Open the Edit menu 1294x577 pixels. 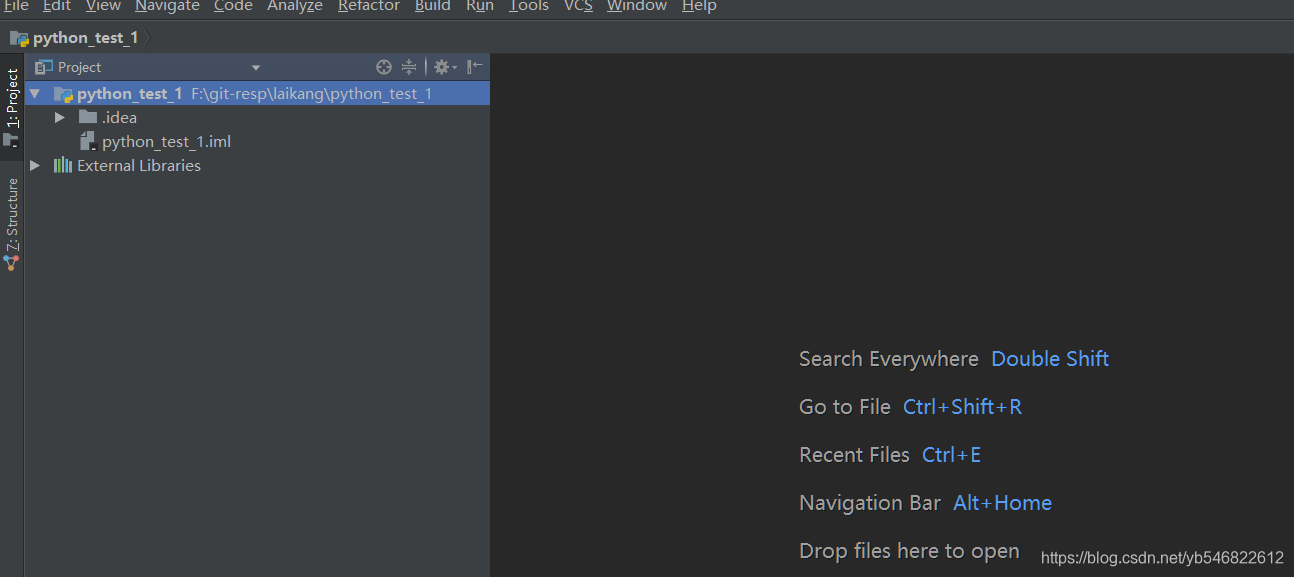[x=57, y=6]
